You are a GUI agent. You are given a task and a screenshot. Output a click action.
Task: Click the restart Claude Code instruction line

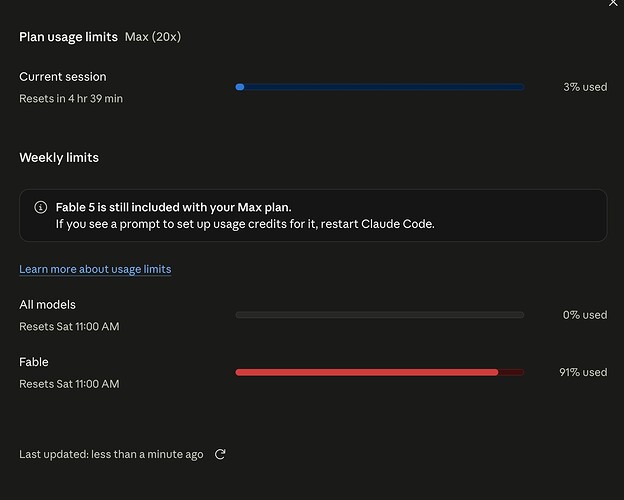[x=245, y=224]
